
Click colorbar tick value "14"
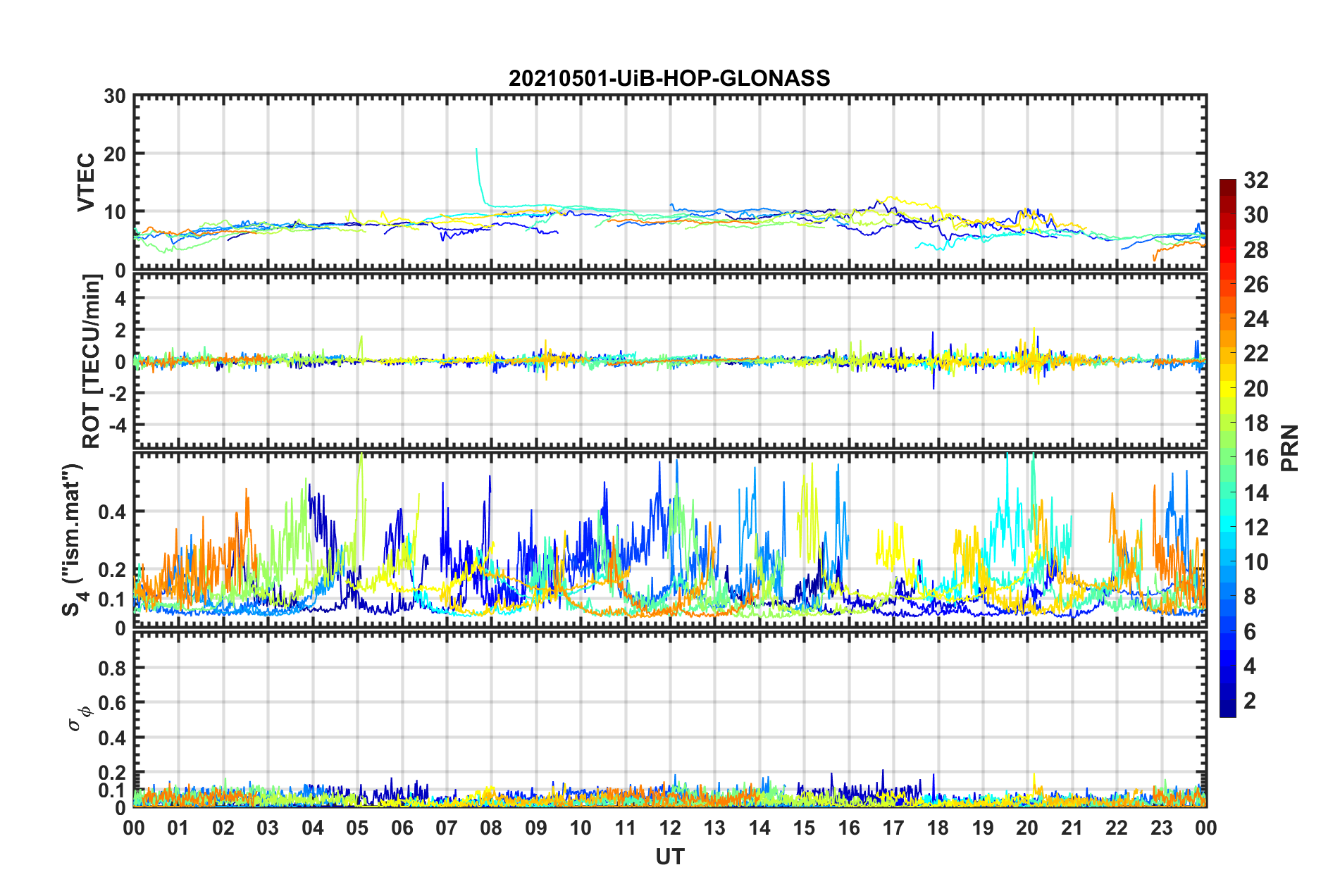(1255, 492)
